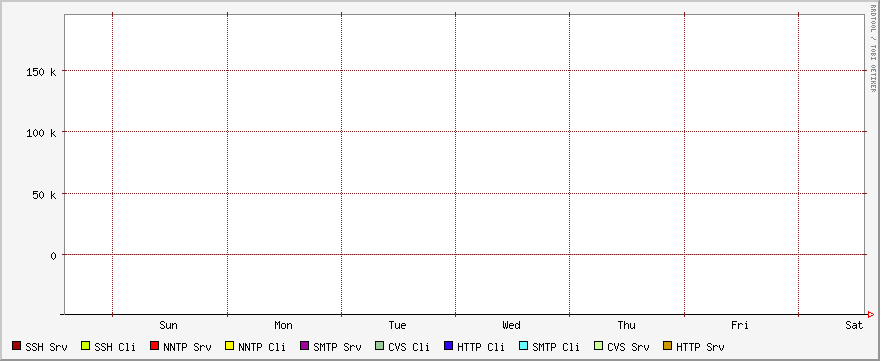Image resolution: width=880 pixels, height=361 pixels.
Task: Click the RRDTOOL / TOBI OETIKER watermark text
Action: [x=873, y=48]
